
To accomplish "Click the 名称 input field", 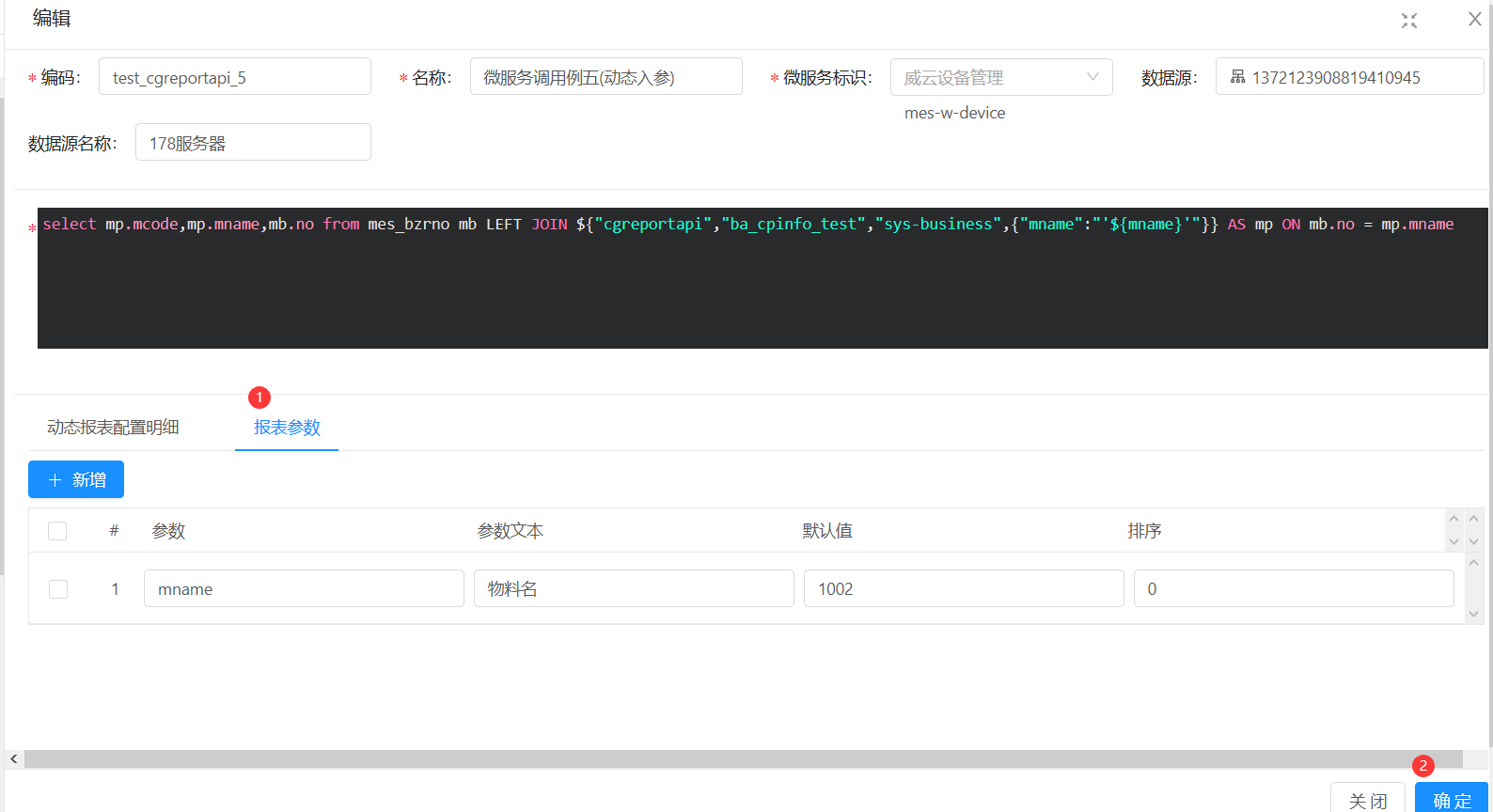I will click(606, 77).
